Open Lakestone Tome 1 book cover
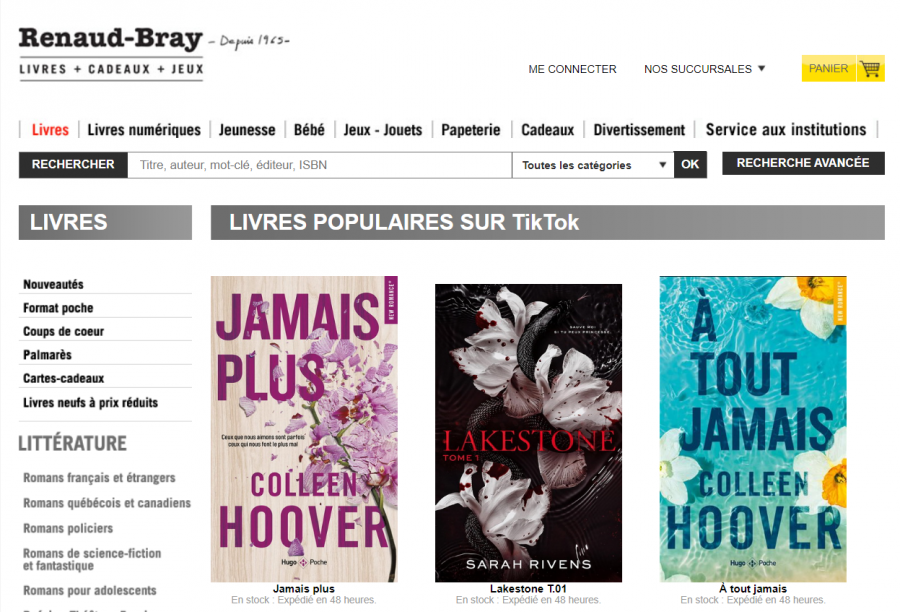Viewport: 900px width, 612px height. coord(528,433)
